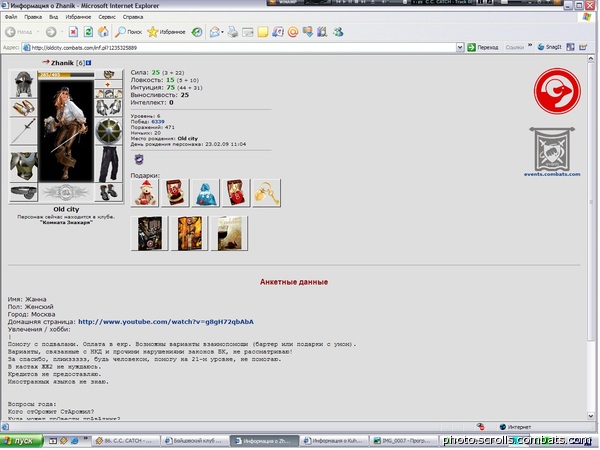Click the red ram zodiac emblem

[x=557, y=91]
